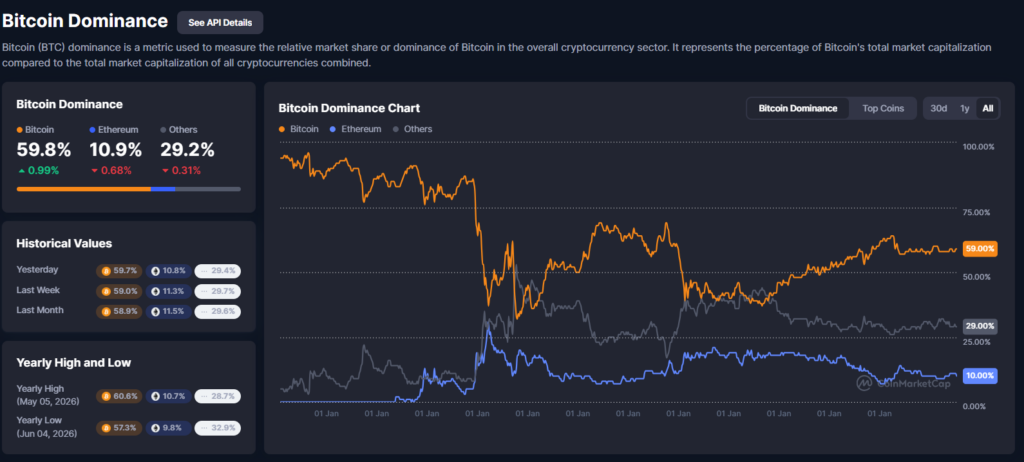Toggle the Ethereum series in the chart legend
1024x462 pixels.
click(x=355, y=129)
